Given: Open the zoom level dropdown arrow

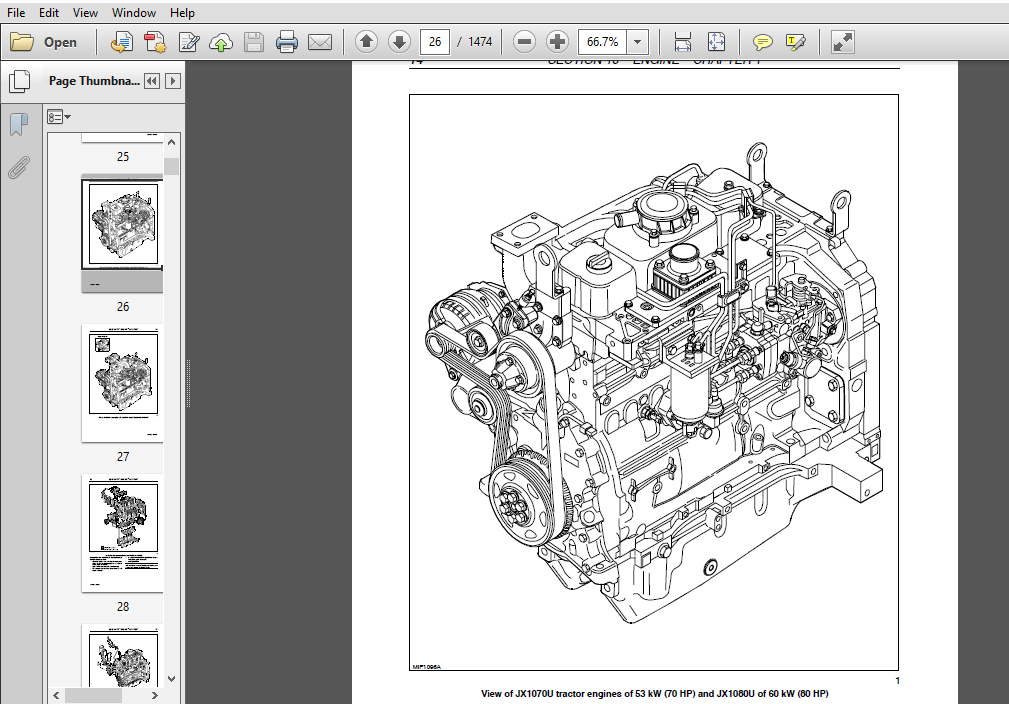Looking at the screenshot, I should [638, 42].
